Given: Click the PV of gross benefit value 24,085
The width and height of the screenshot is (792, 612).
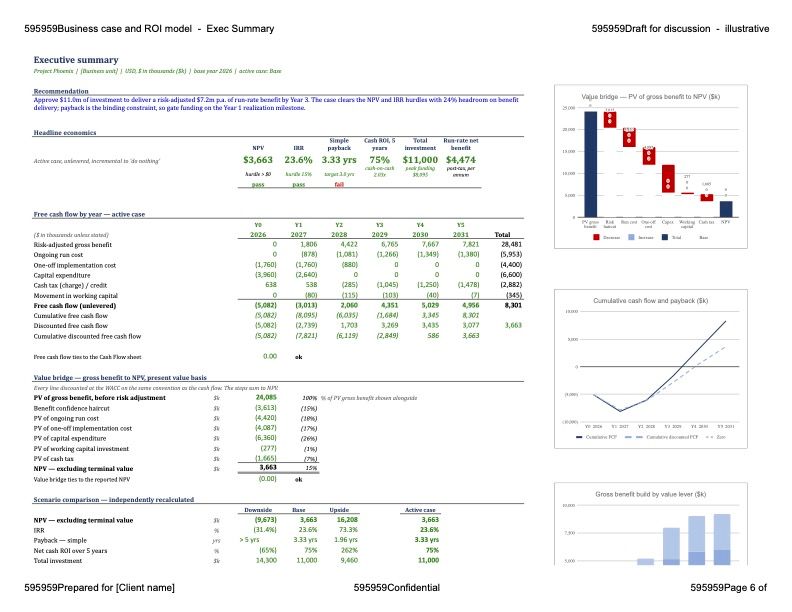Looking at the screenshot, I should (x=266, y=397).
